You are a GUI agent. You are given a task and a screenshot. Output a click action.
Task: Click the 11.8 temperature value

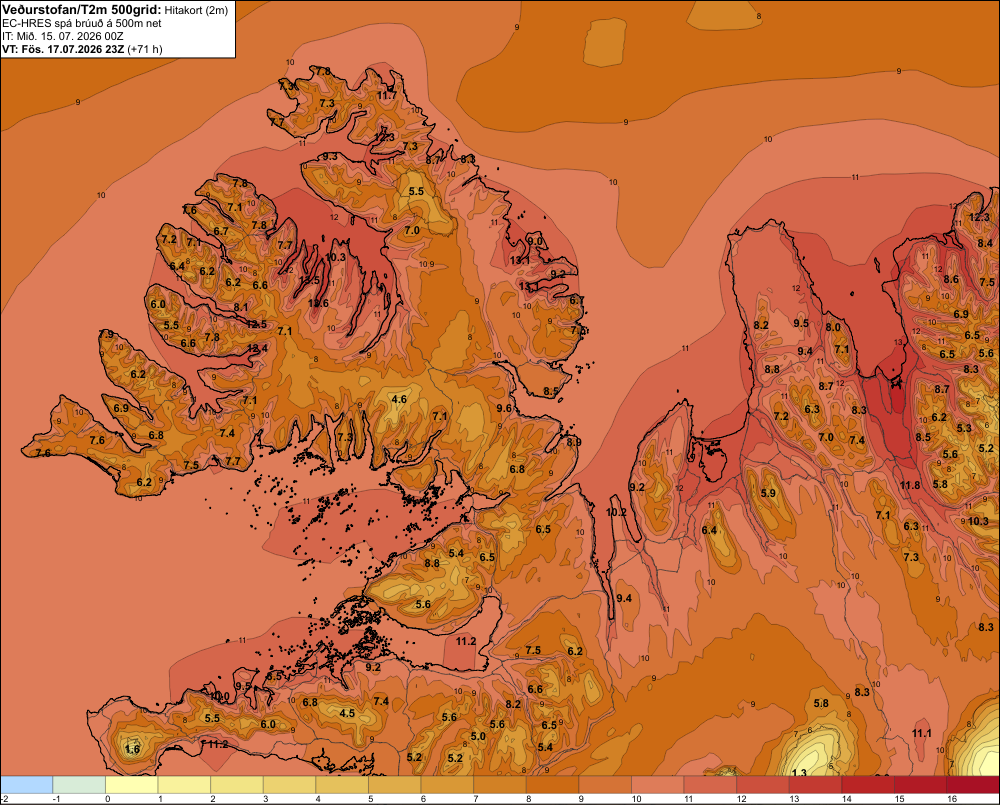point(910,485)
